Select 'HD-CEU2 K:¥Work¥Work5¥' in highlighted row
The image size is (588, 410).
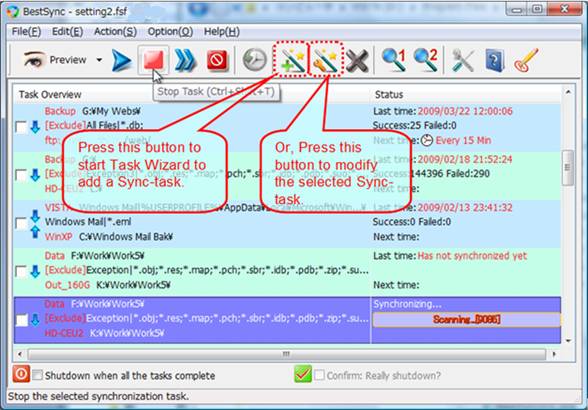pyautogui.click(x=105, y=333)
